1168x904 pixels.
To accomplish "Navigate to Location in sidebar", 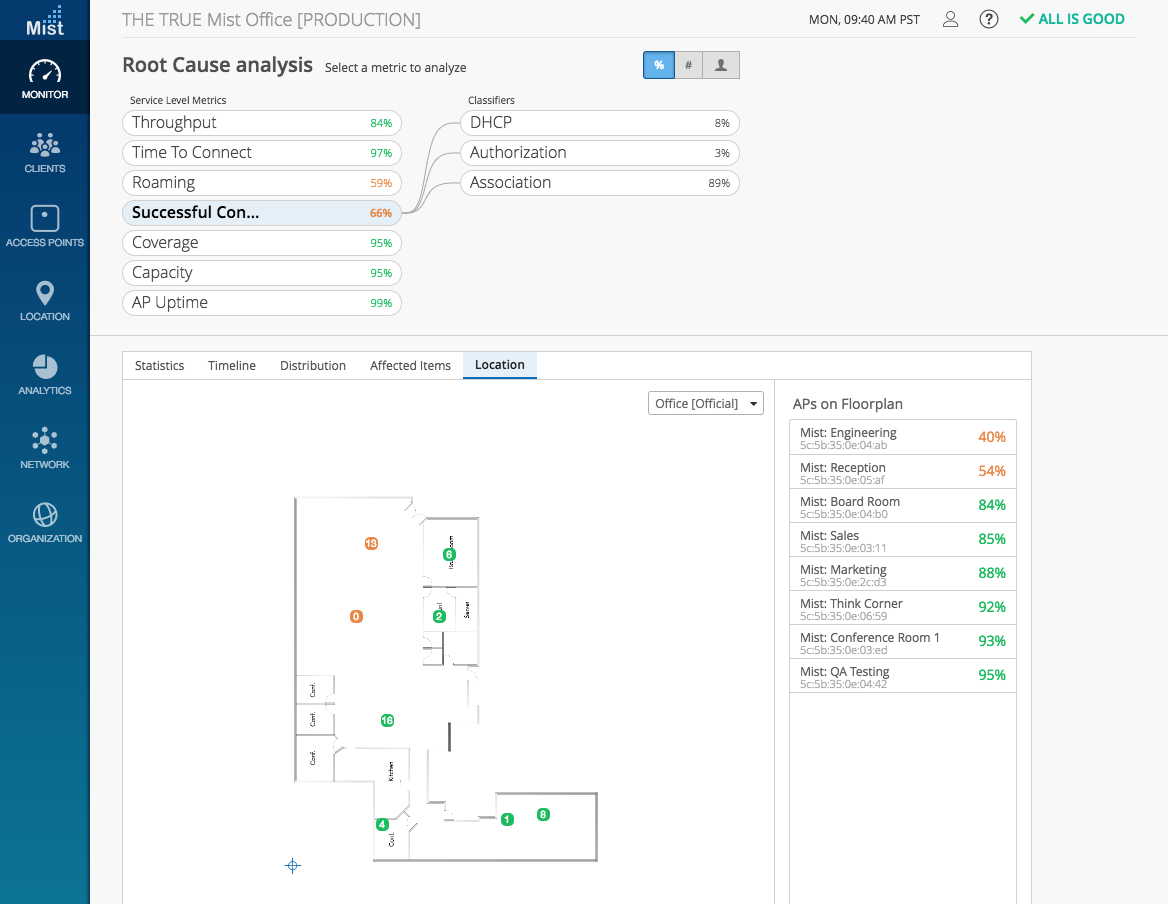I will [x=45, y=302].
